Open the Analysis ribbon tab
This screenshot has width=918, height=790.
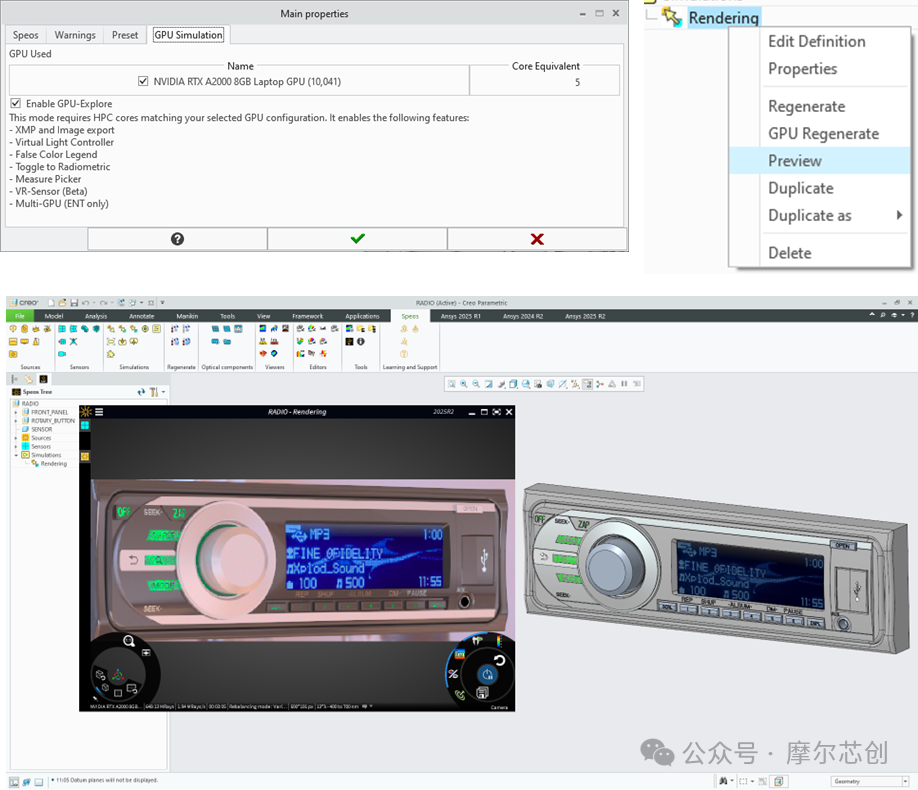pyautogui.click(x=96, y=316)
